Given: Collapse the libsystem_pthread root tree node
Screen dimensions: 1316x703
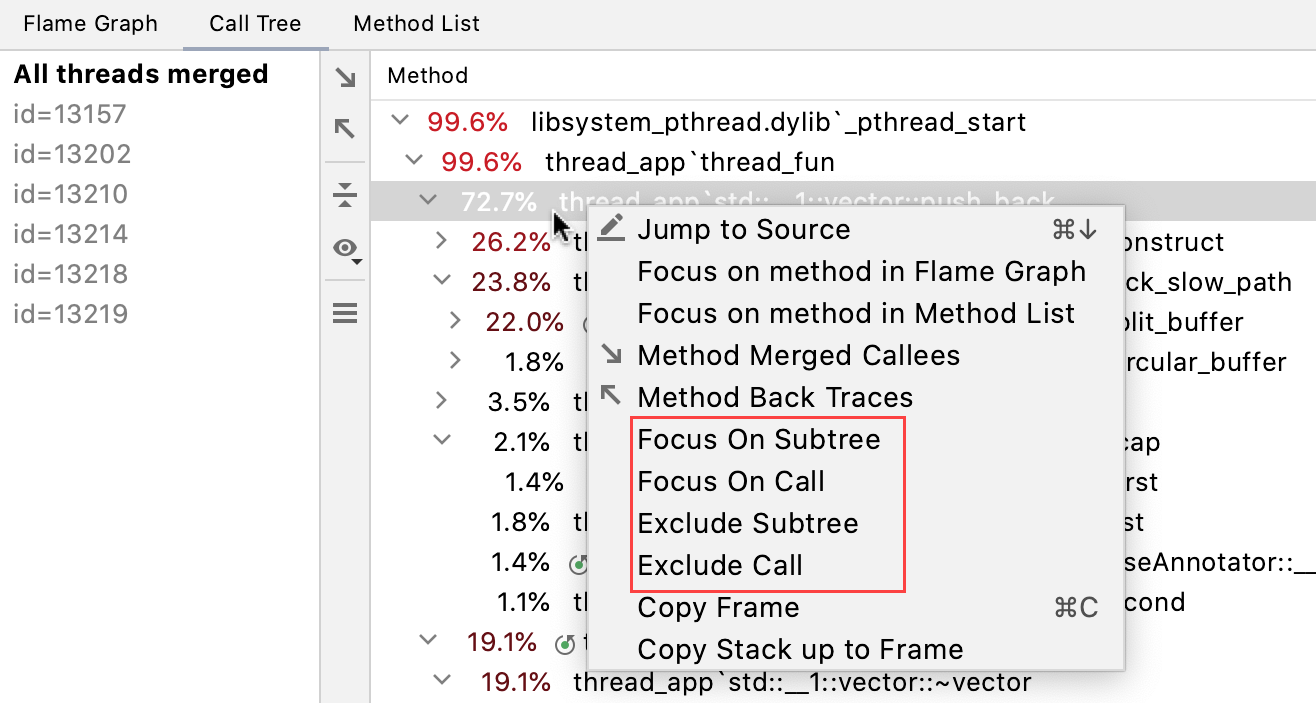Looking at the screenshot, I should tap(400, 119).
